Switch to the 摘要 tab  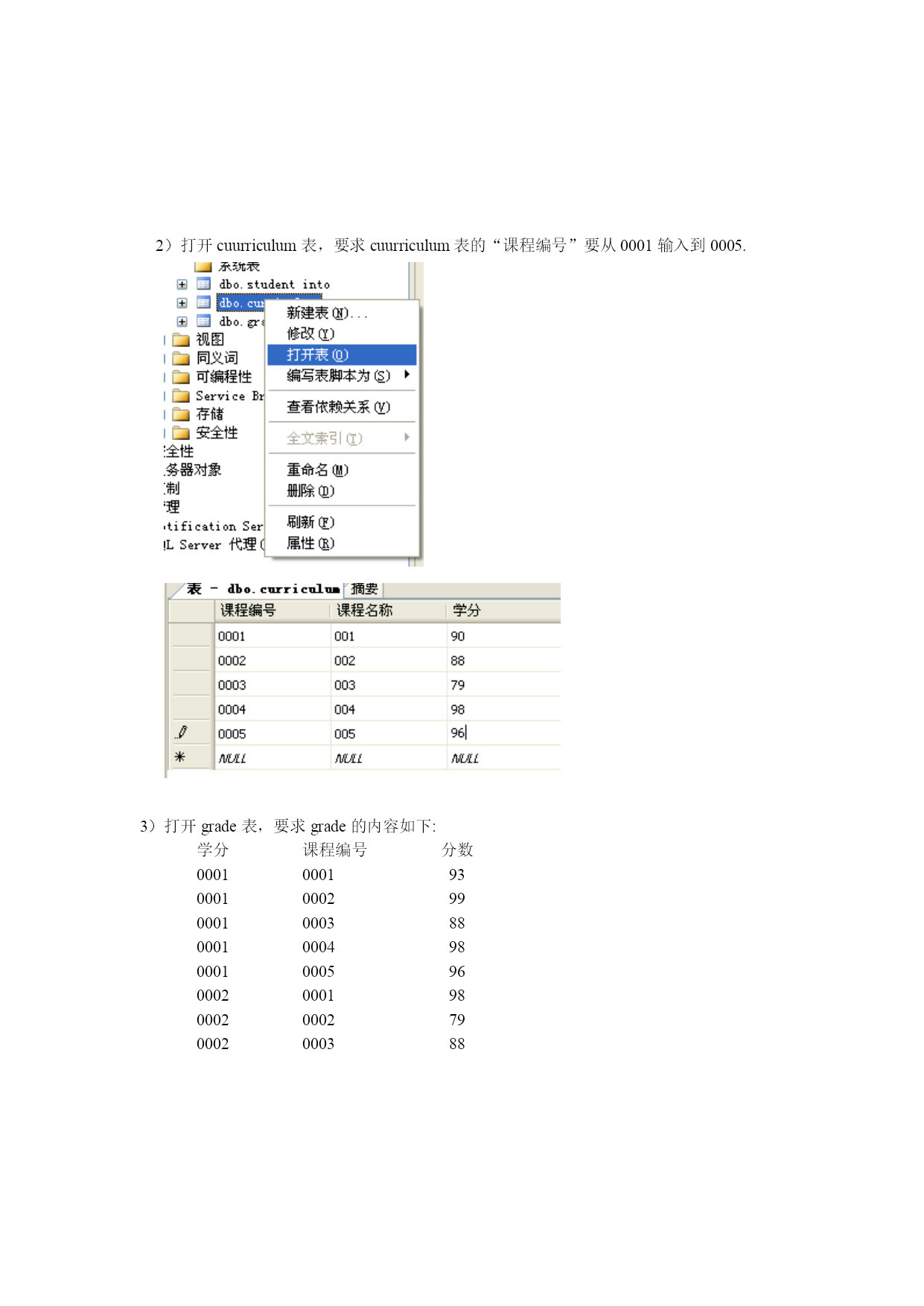(x=364, y=589)
